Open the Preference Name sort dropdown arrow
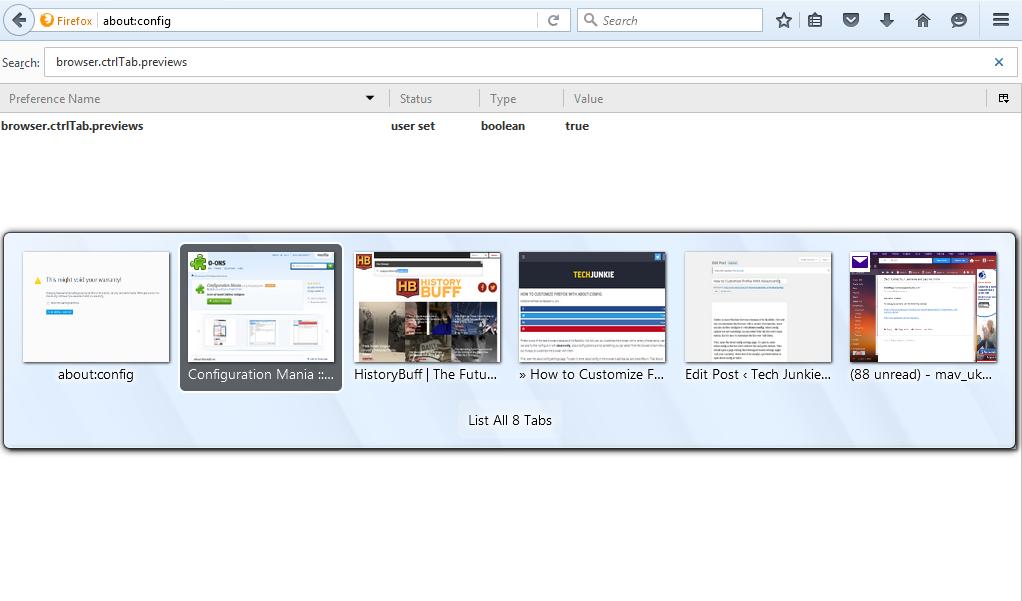This screenshot has height=601, width=1022. click(x=369, y=98)
